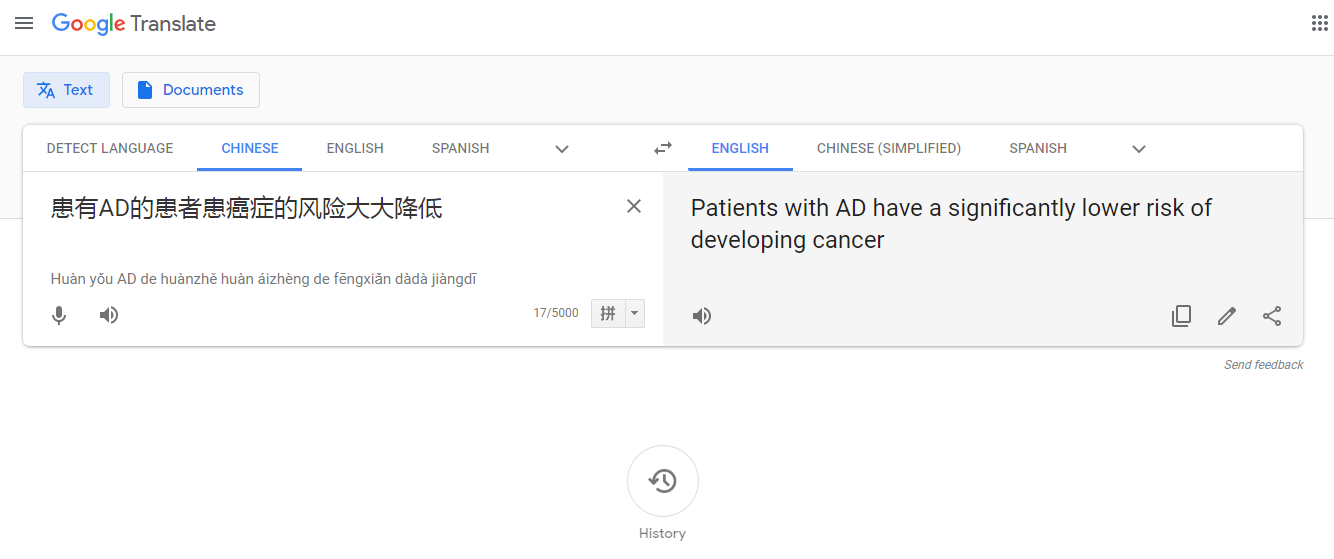Click the Send feedback link

[1264, 365]
